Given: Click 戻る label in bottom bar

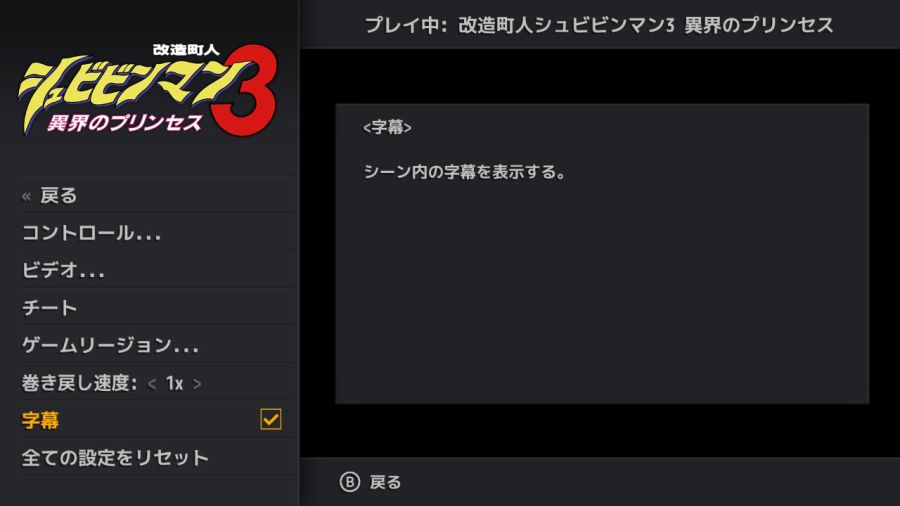Looking at the screenshot, I should click(x=385, y=482).
